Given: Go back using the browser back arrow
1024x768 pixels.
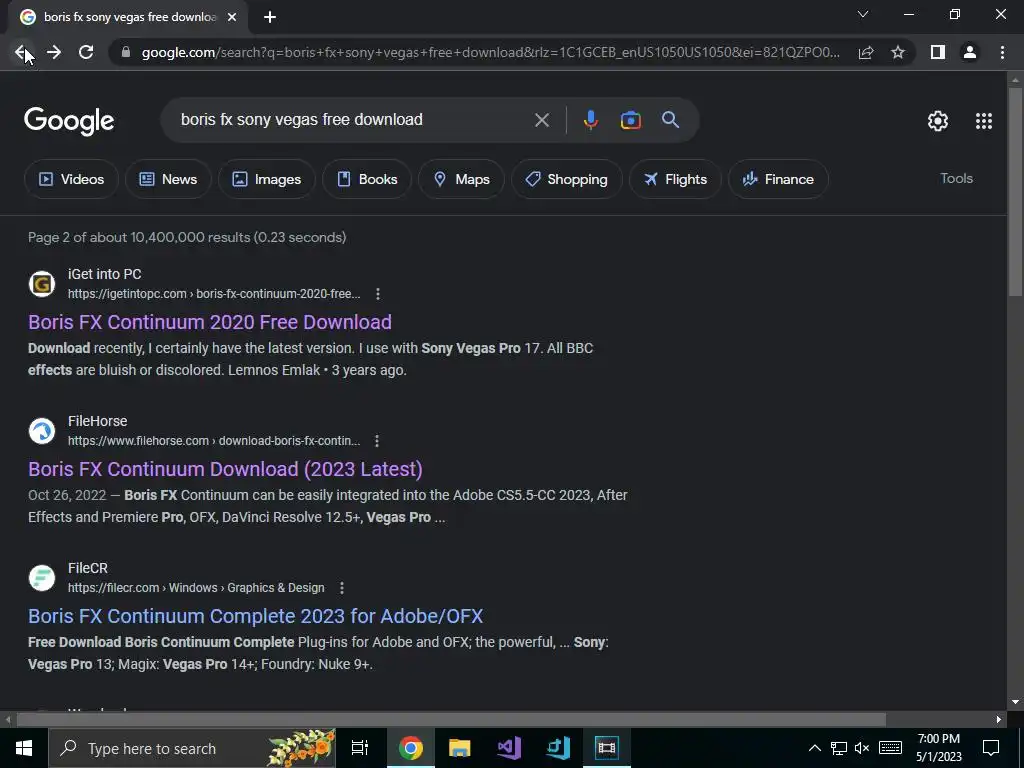Looking at the screenshot, I should click(21, 52).
